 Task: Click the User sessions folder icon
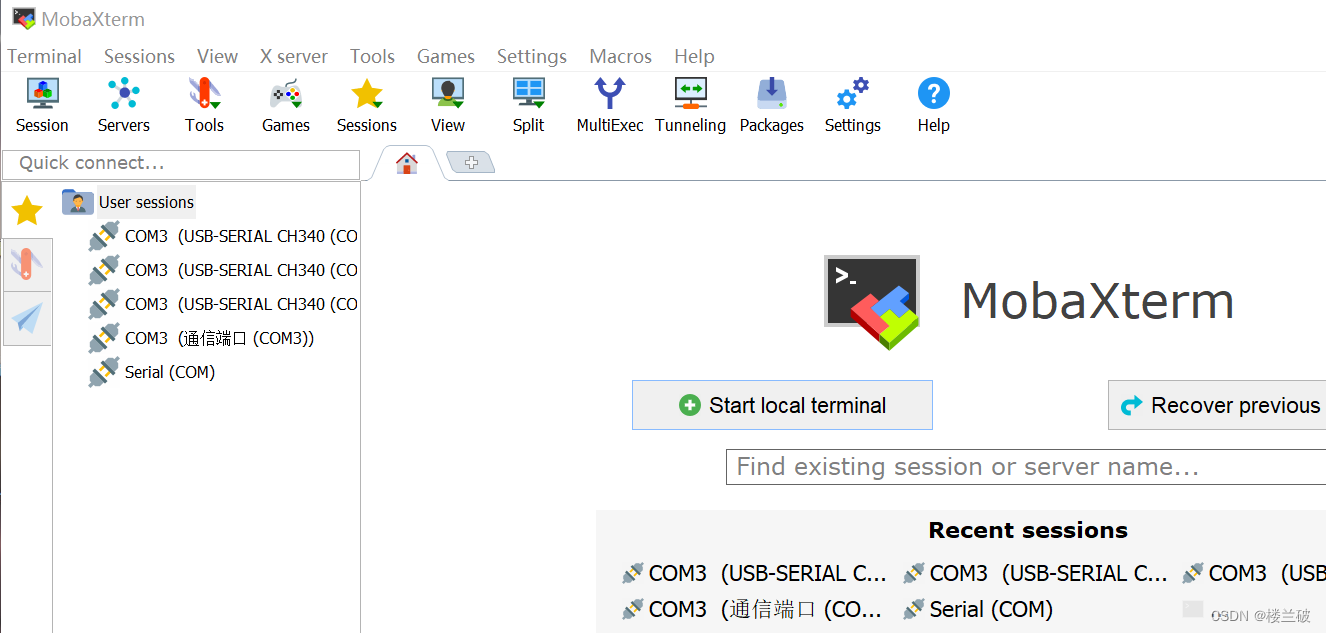coord(77,202)
